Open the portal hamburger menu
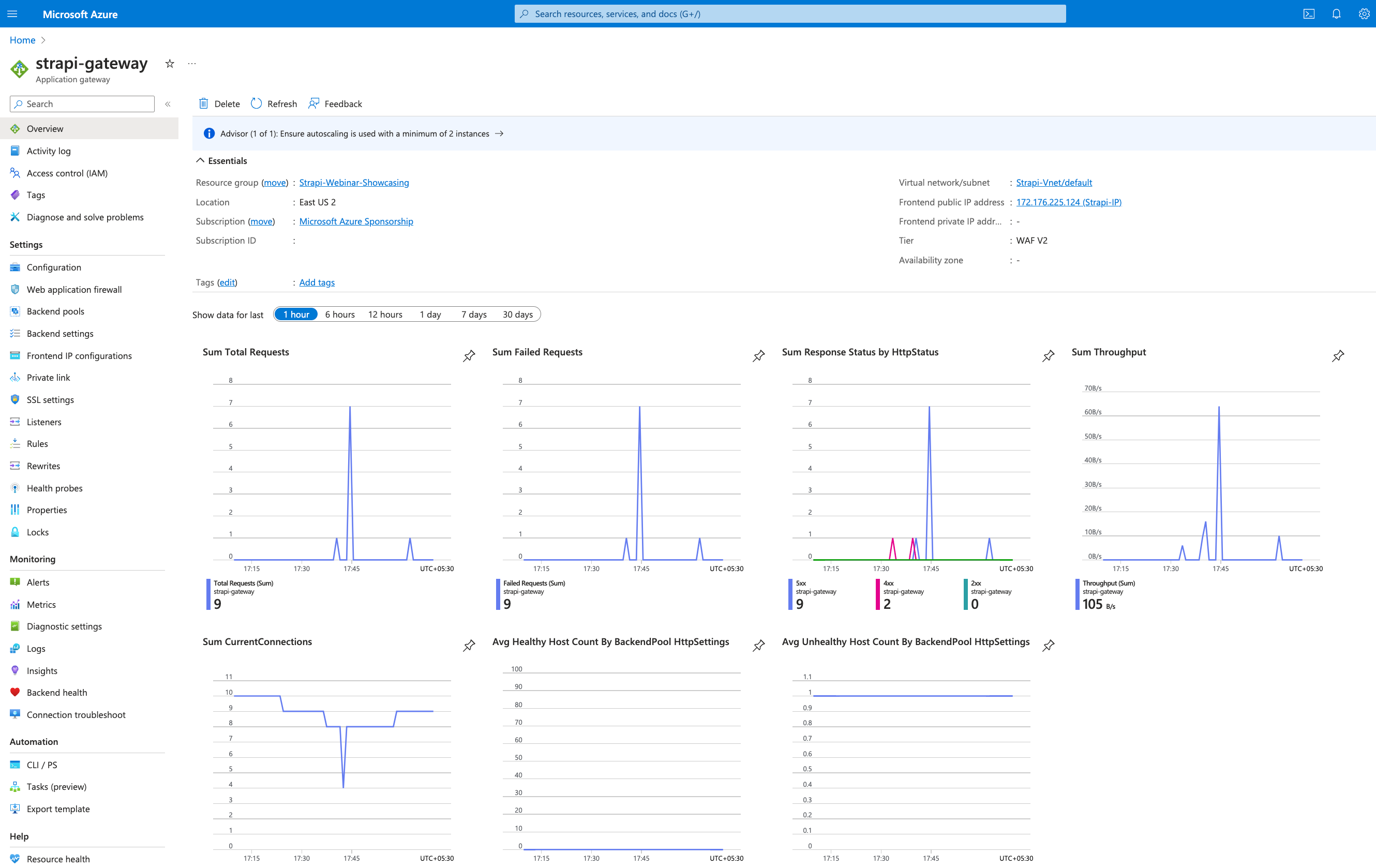 coord(12,14)
